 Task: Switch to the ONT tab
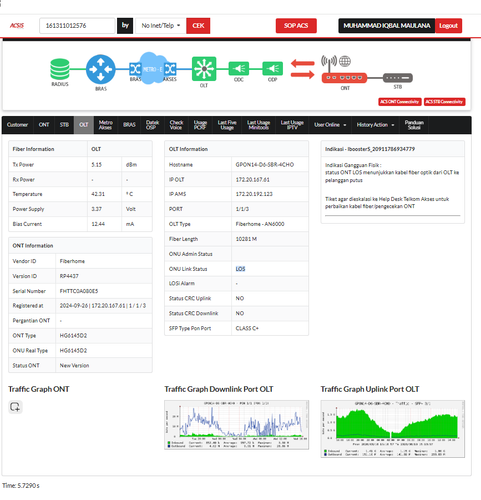click(44, 125)
